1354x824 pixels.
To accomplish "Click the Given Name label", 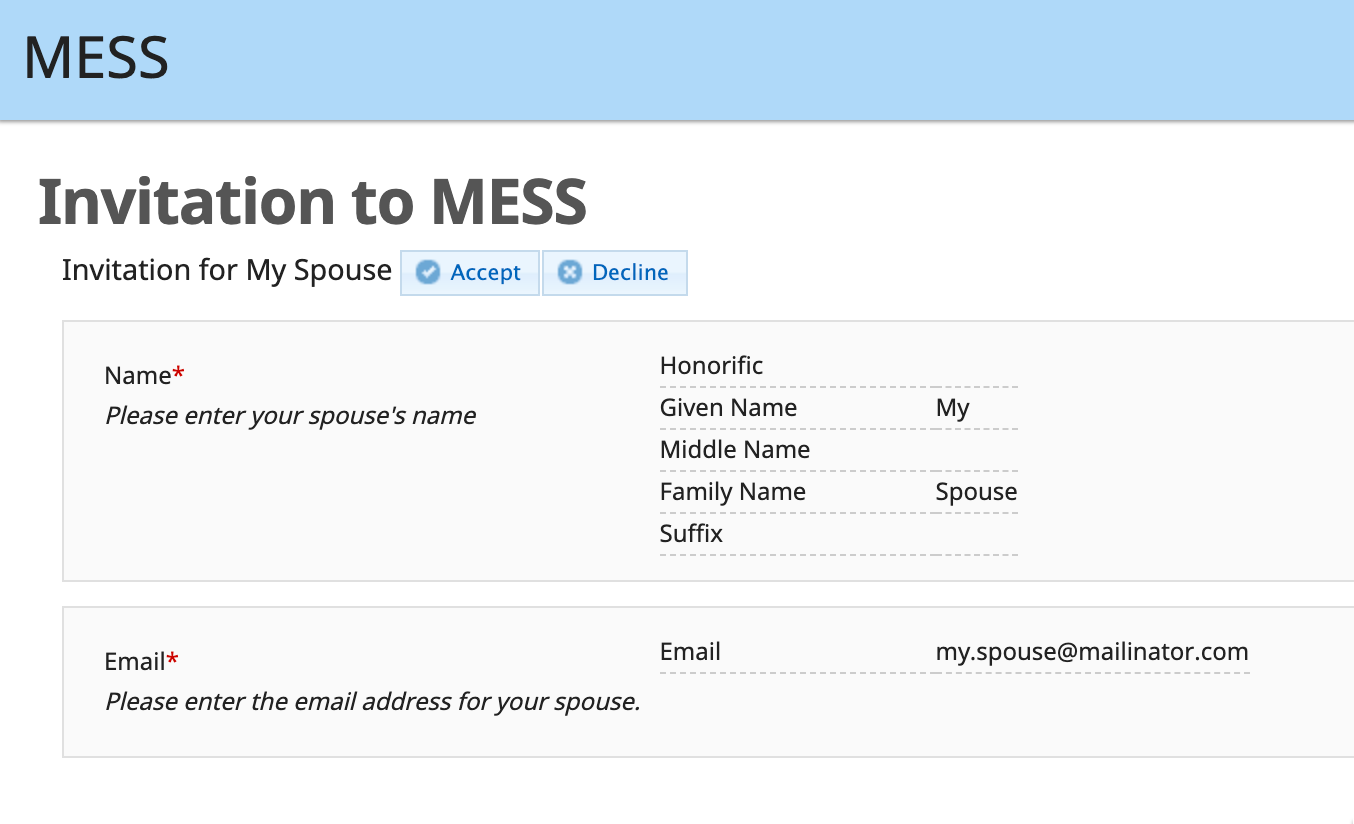I will 728,408.
